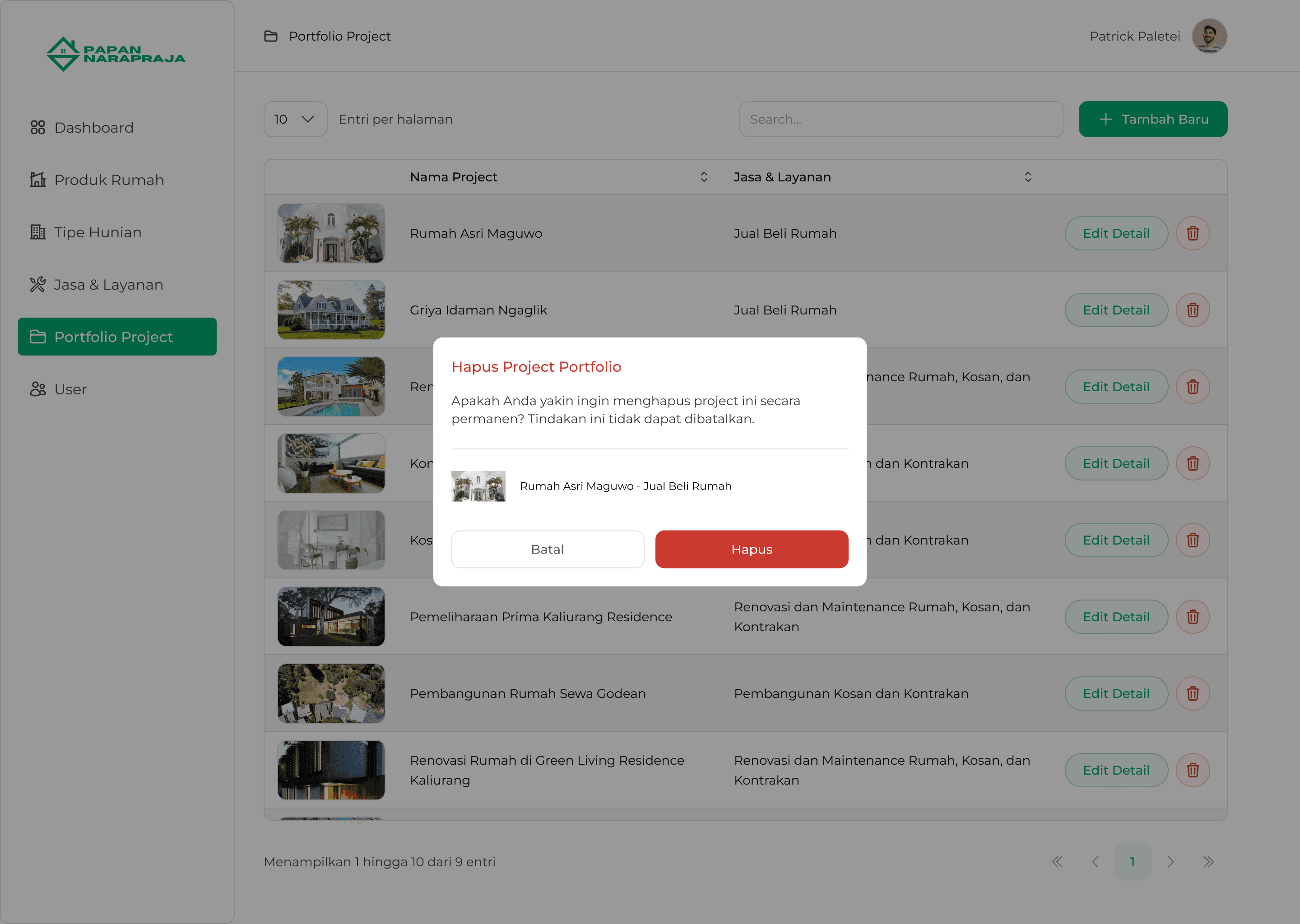This screenshot has width=1300, height=924.
Task: Click in the Search field
Action: coord(901,120)
